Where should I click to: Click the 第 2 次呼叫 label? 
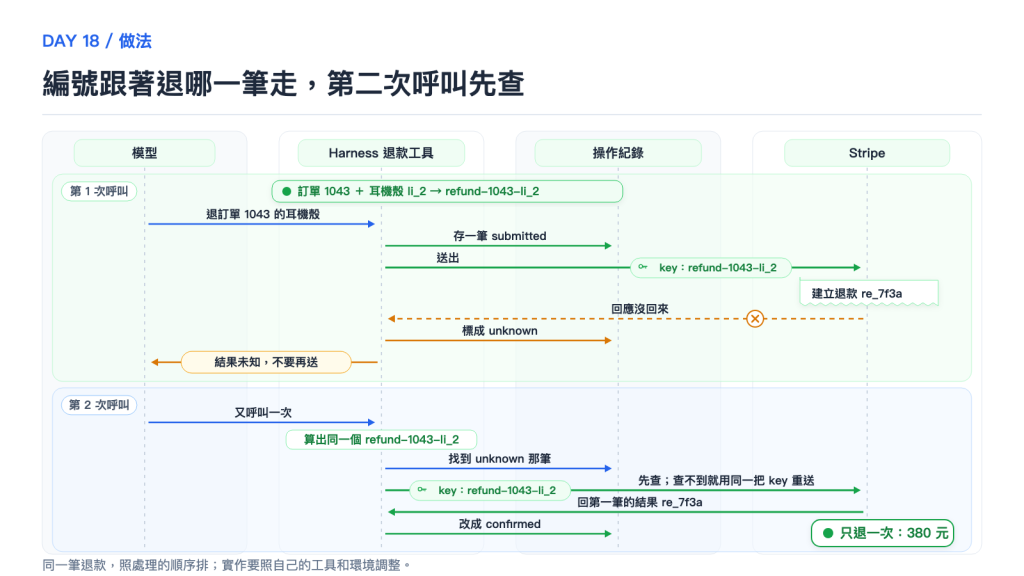(99, 405)
